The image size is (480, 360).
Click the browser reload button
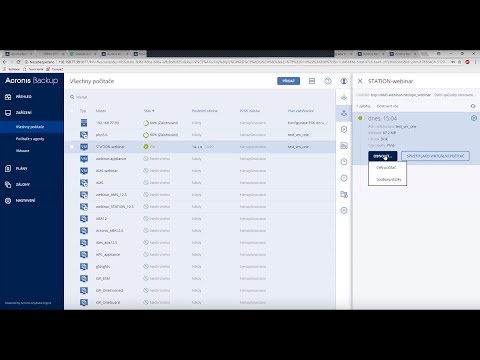pos(18,62)
